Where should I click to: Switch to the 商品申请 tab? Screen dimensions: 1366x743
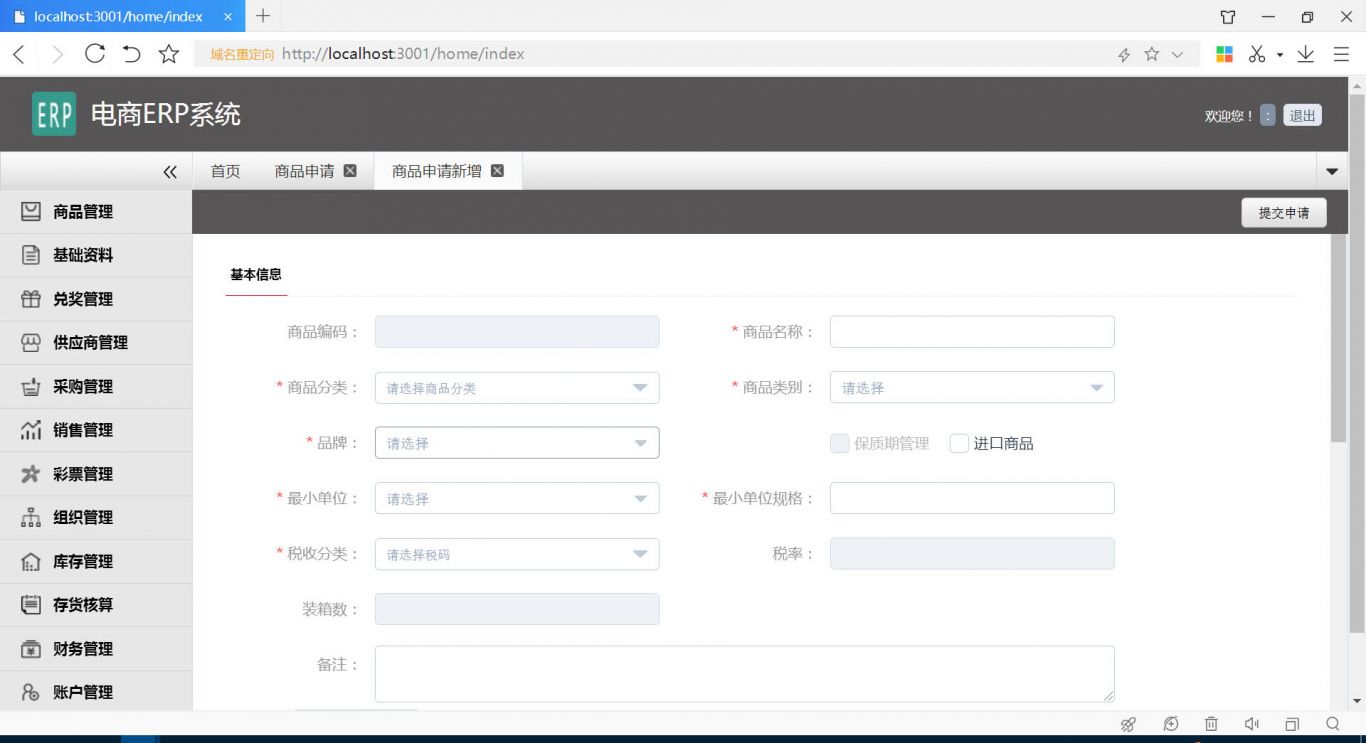click(304, 171)
